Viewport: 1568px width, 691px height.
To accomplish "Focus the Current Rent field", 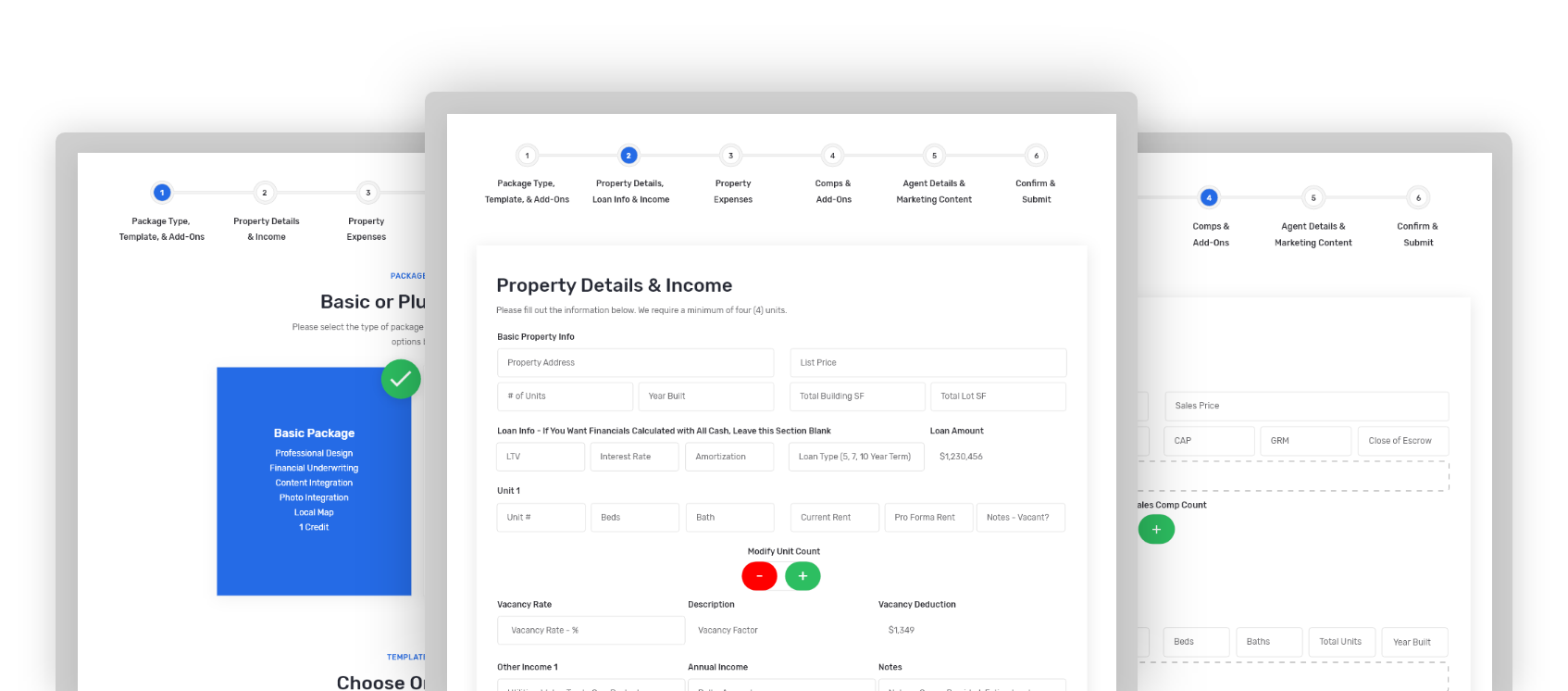I will [834, 517].
